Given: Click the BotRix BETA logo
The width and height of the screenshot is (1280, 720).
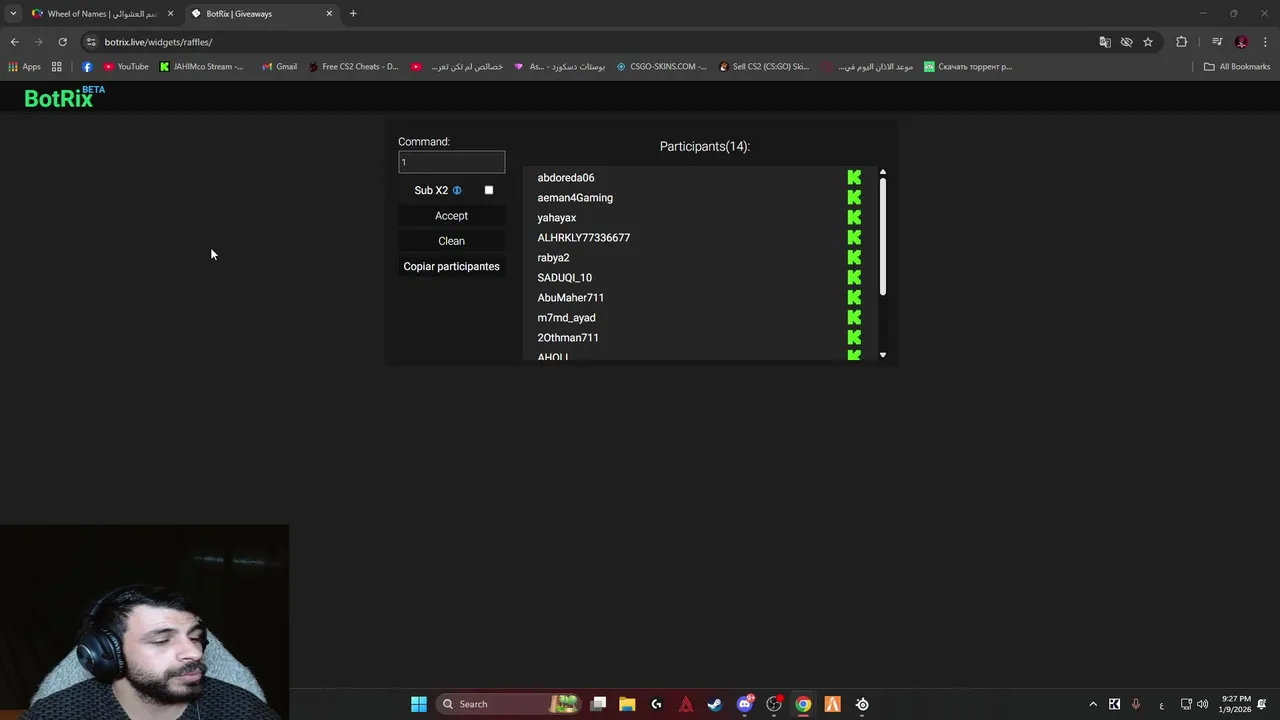Looking at the screenshot, I should coord(64,97).
